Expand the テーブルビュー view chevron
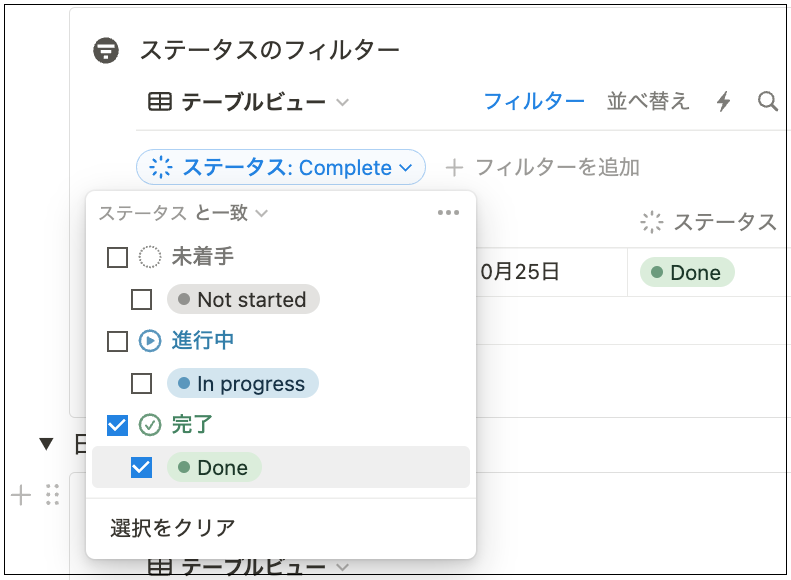This screenshot has height=580, width=791. point(342,102)
